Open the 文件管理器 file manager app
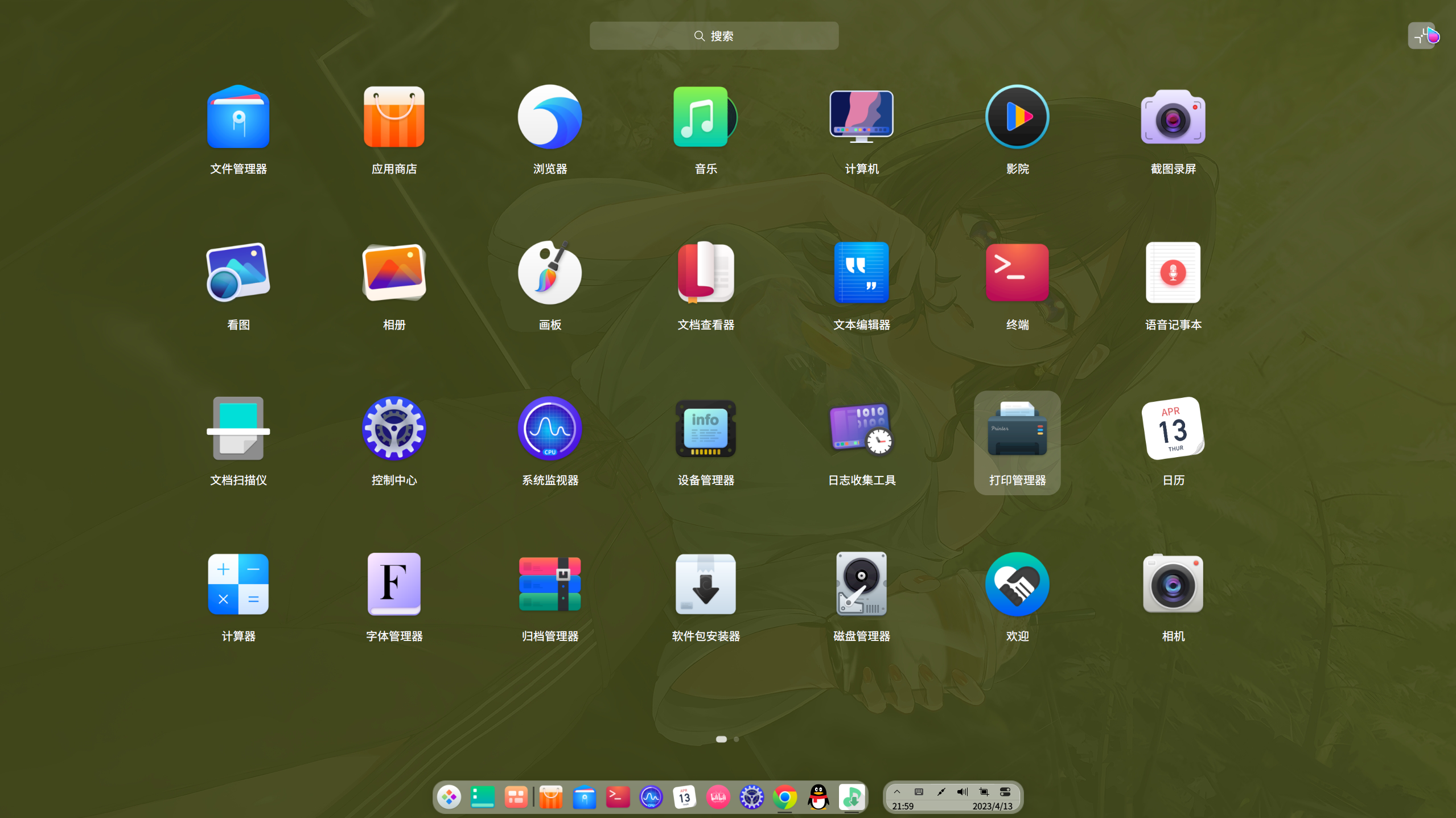1456x818 pixels. click(x=238, y=117)
